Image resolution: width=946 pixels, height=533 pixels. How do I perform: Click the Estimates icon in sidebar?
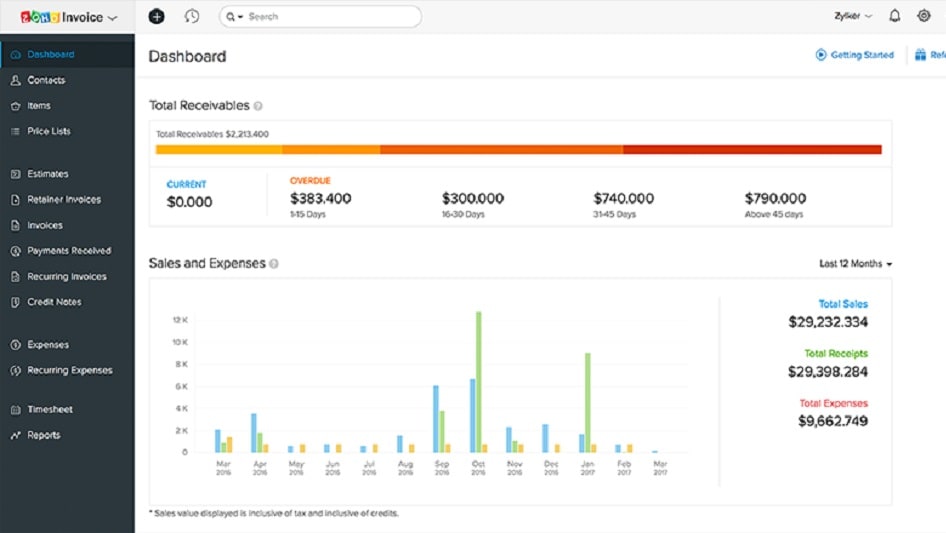[x=16, y=174]
